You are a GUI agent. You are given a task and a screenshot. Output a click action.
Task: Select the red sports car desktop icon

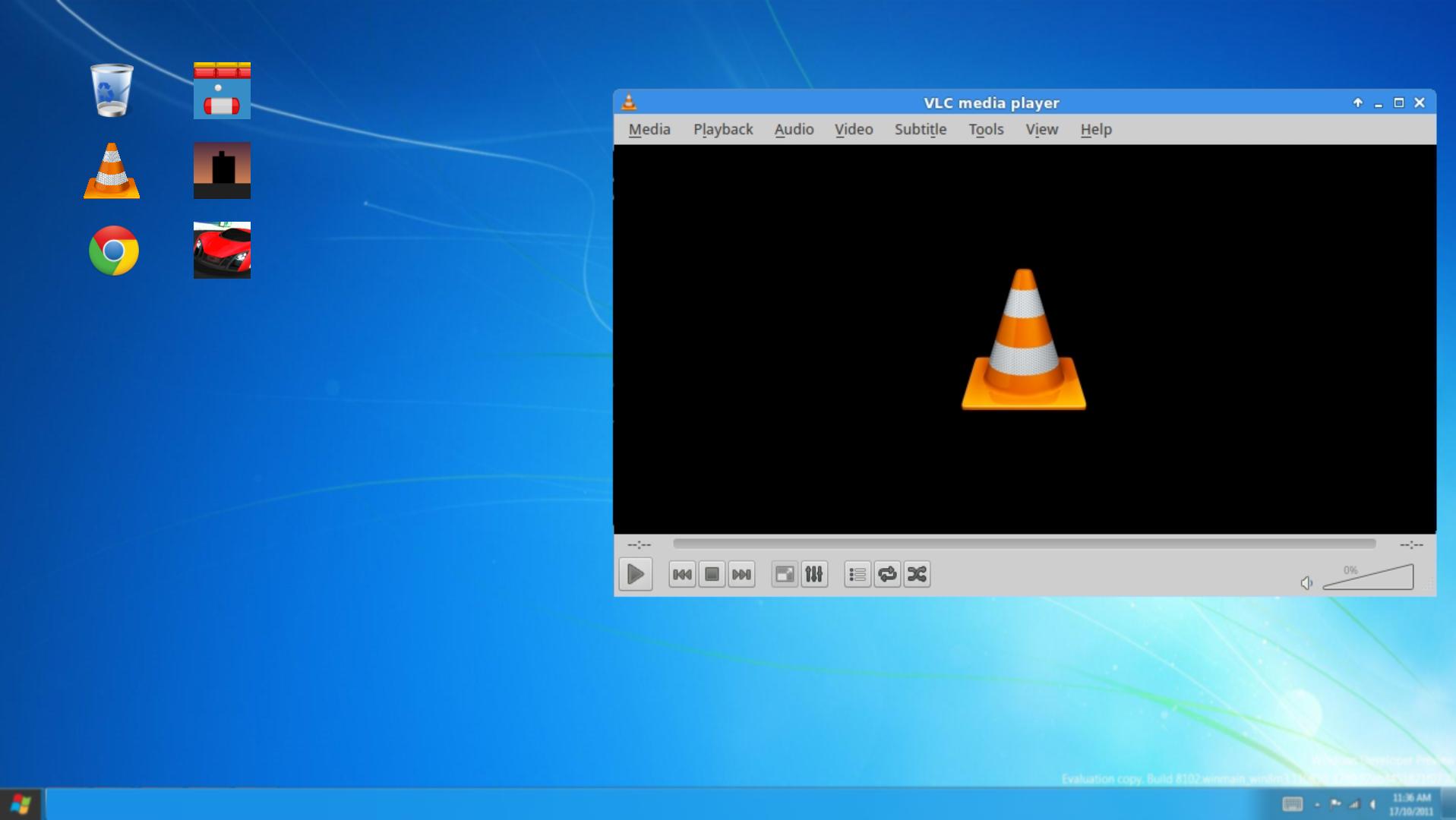tap(222, 250)
